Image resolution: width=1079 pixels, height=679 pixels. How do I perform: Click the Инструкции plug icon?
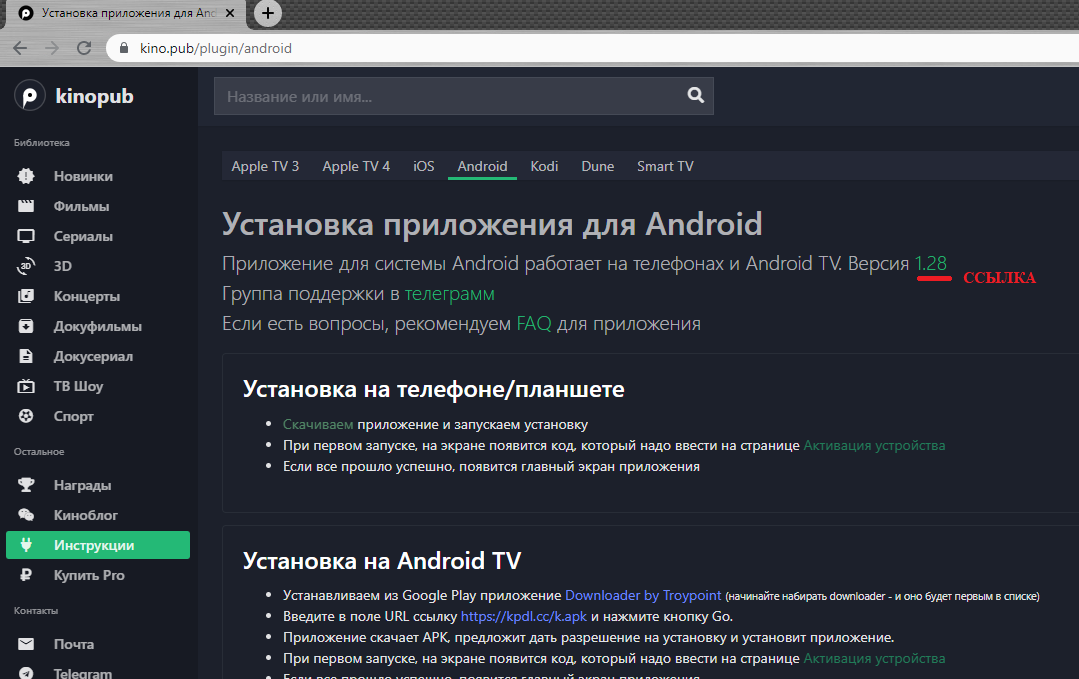[26, 545]
